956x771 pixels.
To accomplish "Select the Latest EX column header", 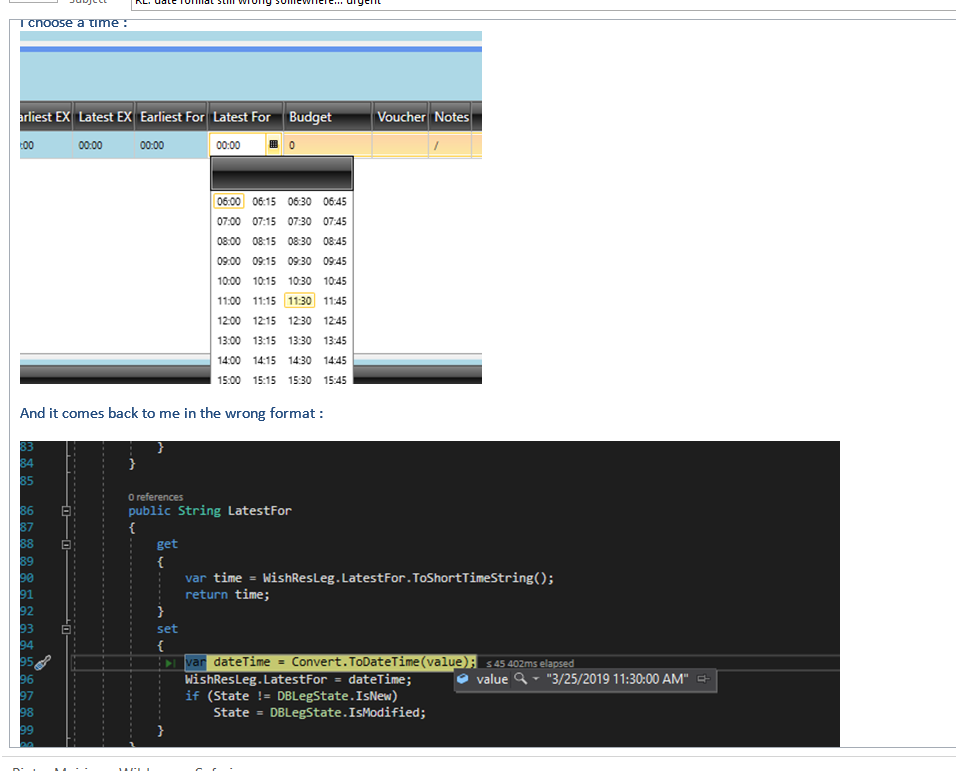I will pos(104,116).
